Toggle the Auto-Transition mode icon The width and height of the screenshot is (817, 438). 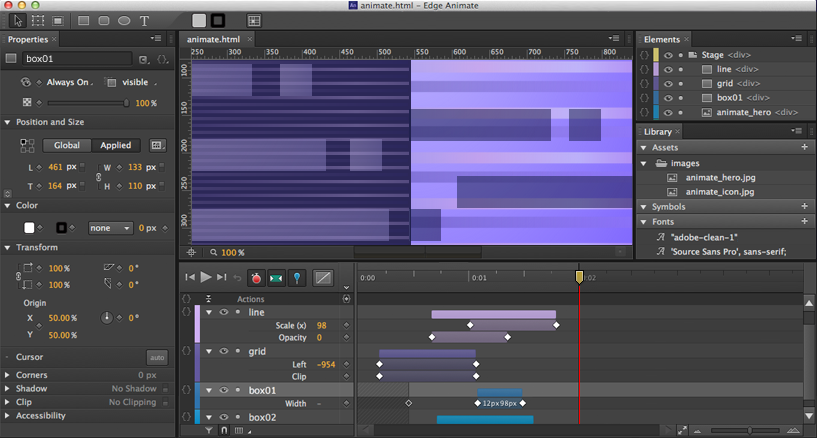pos(276,277)
